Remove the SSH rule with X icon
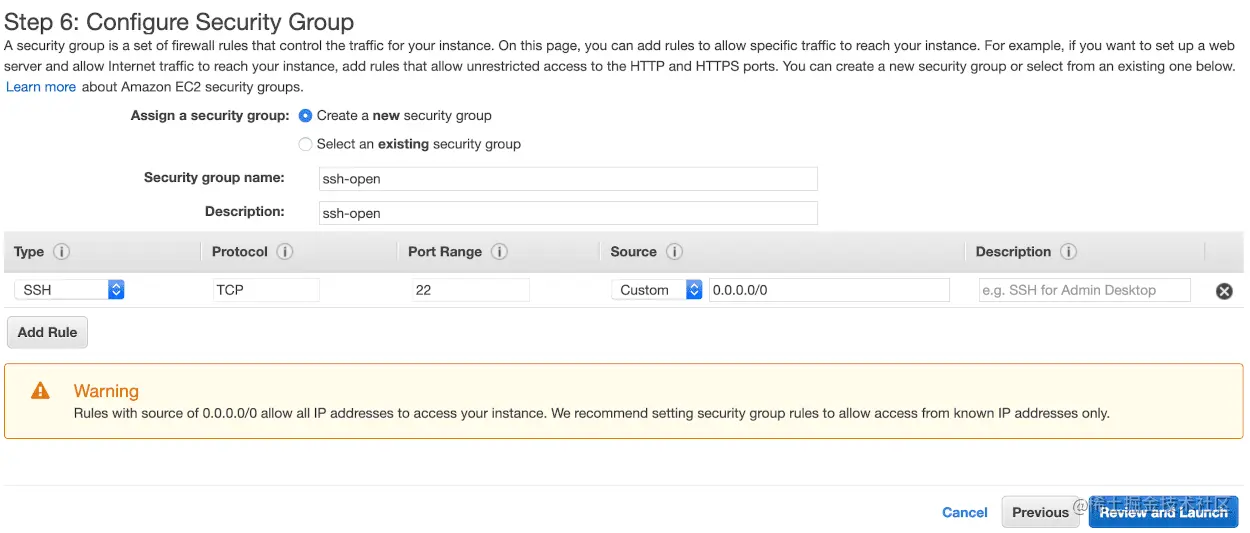This screenshot has width=1250, height=533. [1223, 291]
